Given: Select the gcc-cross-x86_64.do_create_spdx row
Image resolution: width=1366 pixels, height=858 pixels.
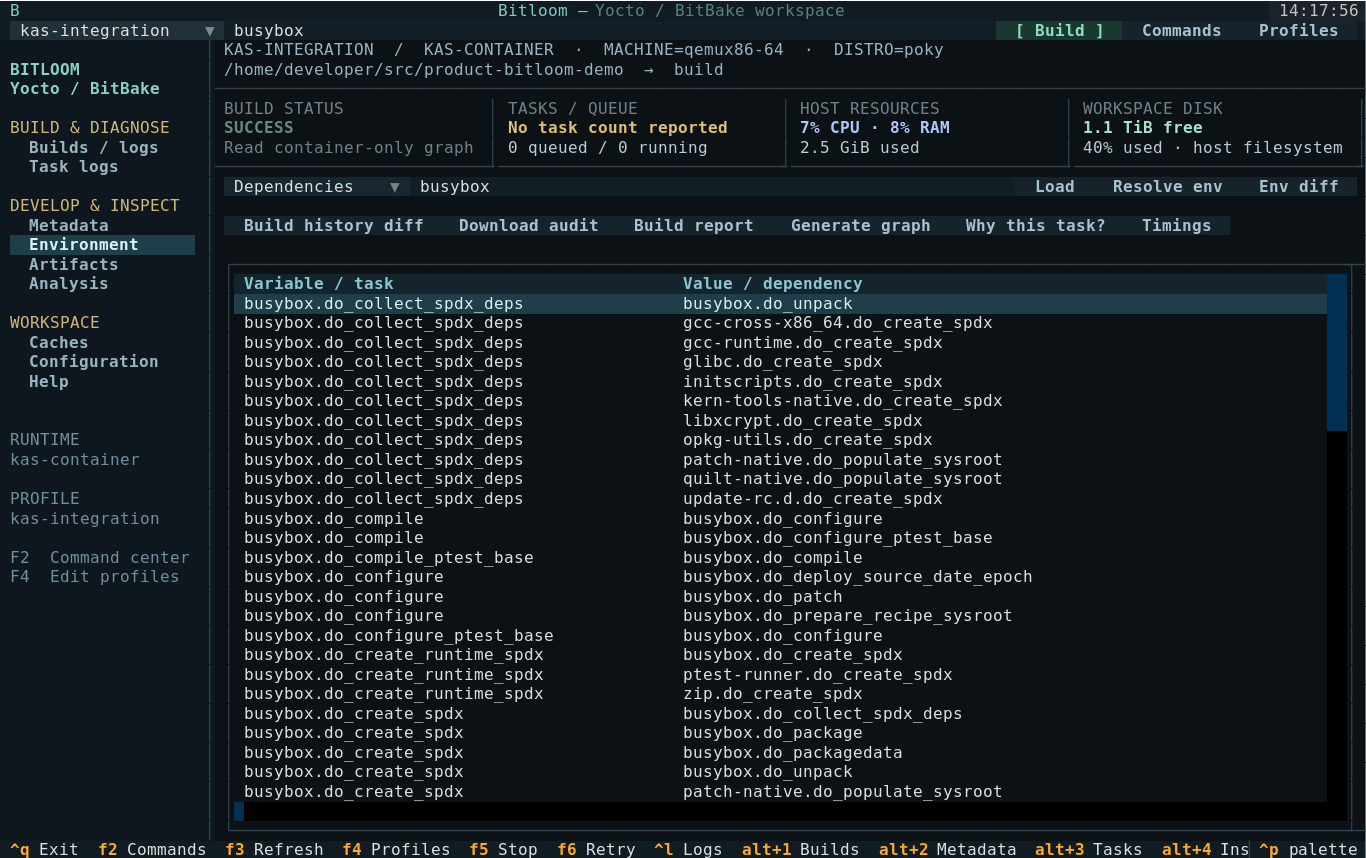Looking at the screenshot, I should click(x=780, y=323).
